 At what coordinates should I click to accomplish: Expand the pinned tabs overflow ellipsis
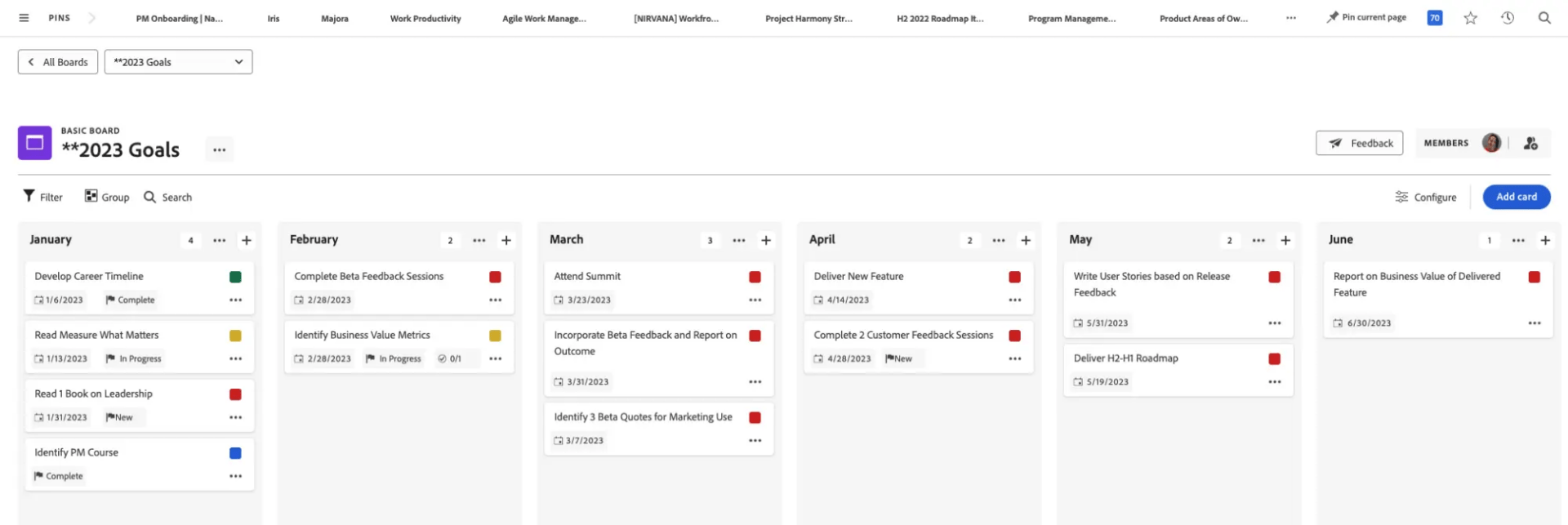coord(1290,18)
